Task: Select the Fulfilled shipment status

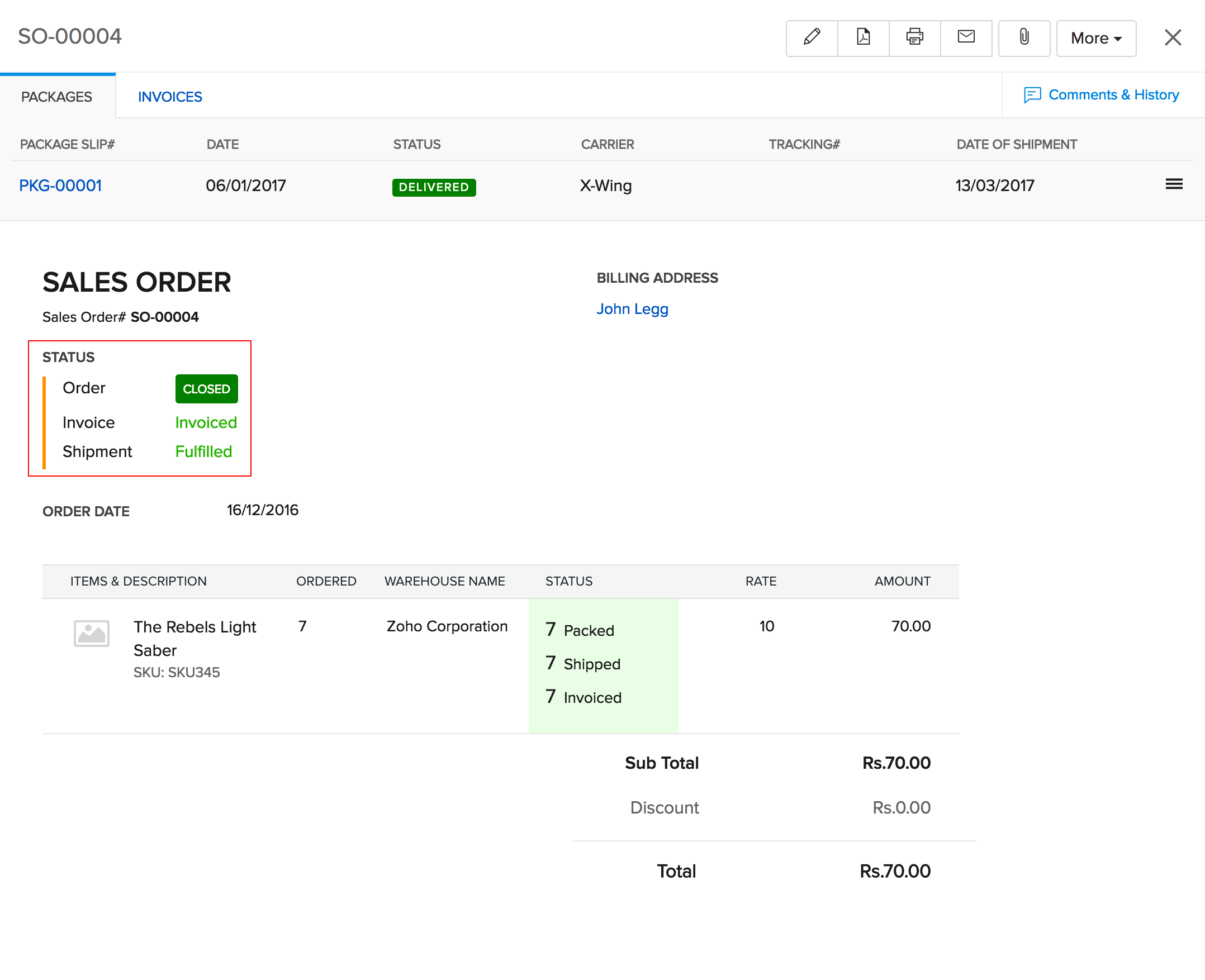Action: click(x=203, y=451)
